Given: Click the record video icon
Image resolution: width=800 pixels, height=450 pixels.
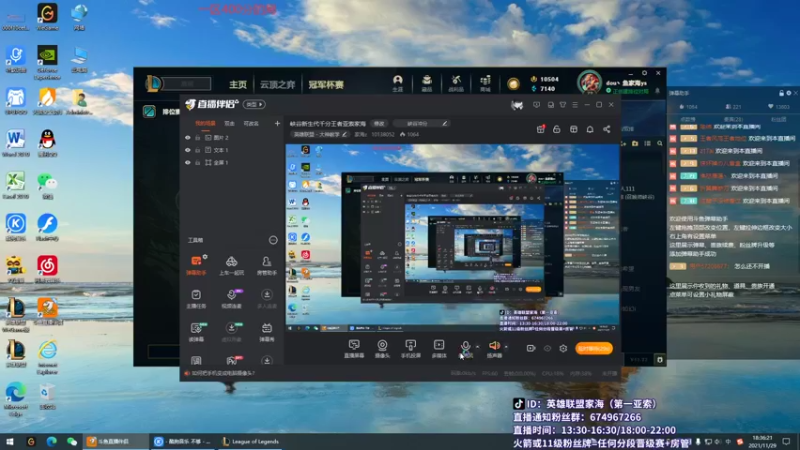Looking at the screenshot, I should pos(531,348).
